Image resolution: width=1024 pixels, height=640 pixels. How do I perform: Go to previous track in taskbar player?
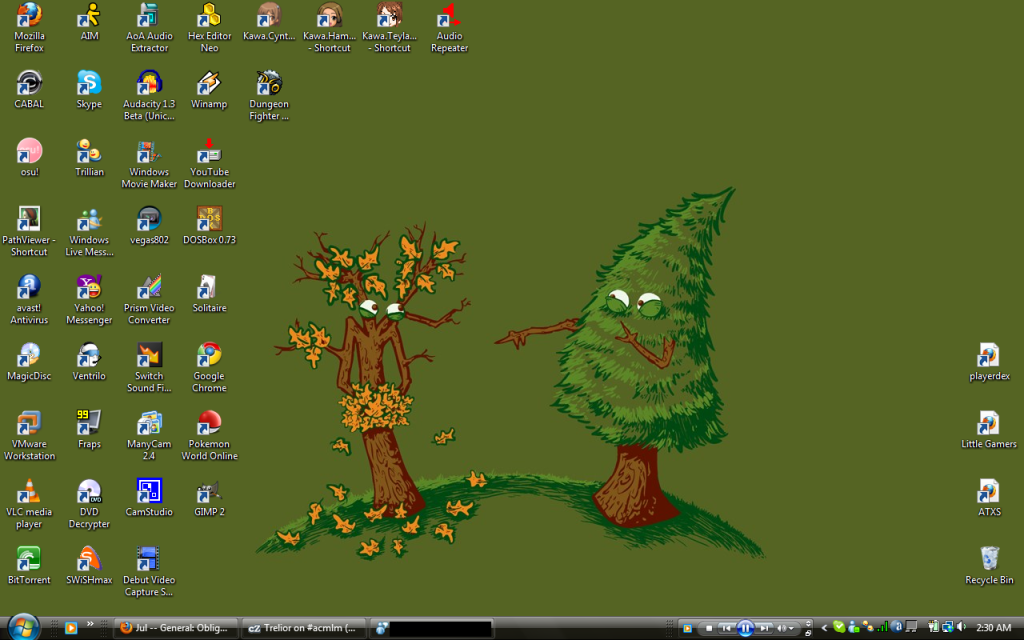727,628
